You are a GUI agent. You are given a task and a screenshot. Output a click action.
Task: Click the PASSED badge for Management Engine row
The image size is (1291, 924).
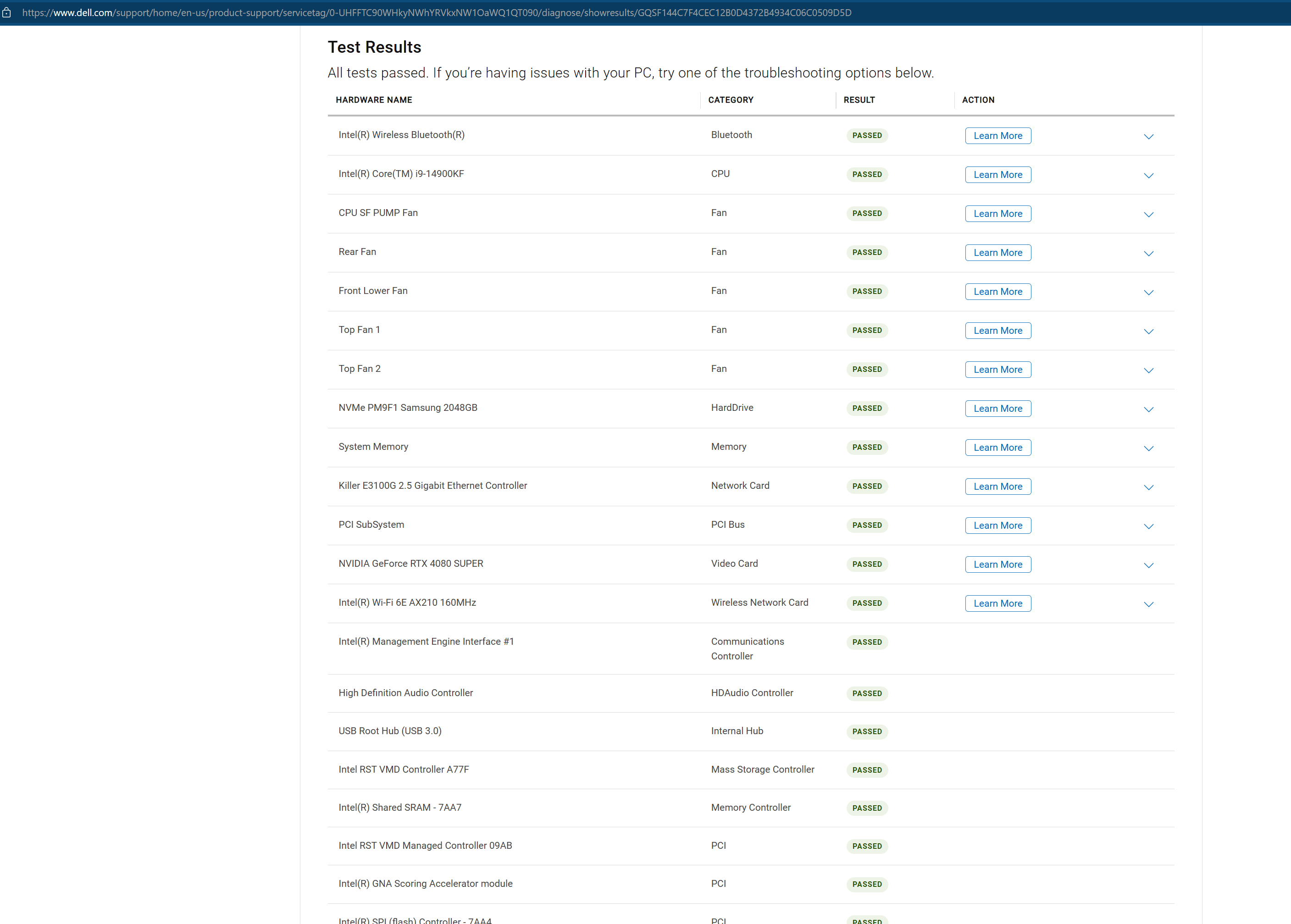click(x=866, y=642)
